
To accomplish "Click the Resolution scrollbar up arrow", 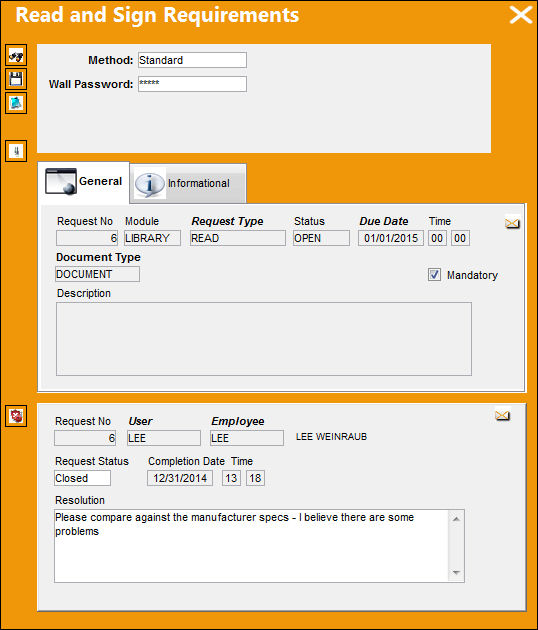I will point(456,519).
